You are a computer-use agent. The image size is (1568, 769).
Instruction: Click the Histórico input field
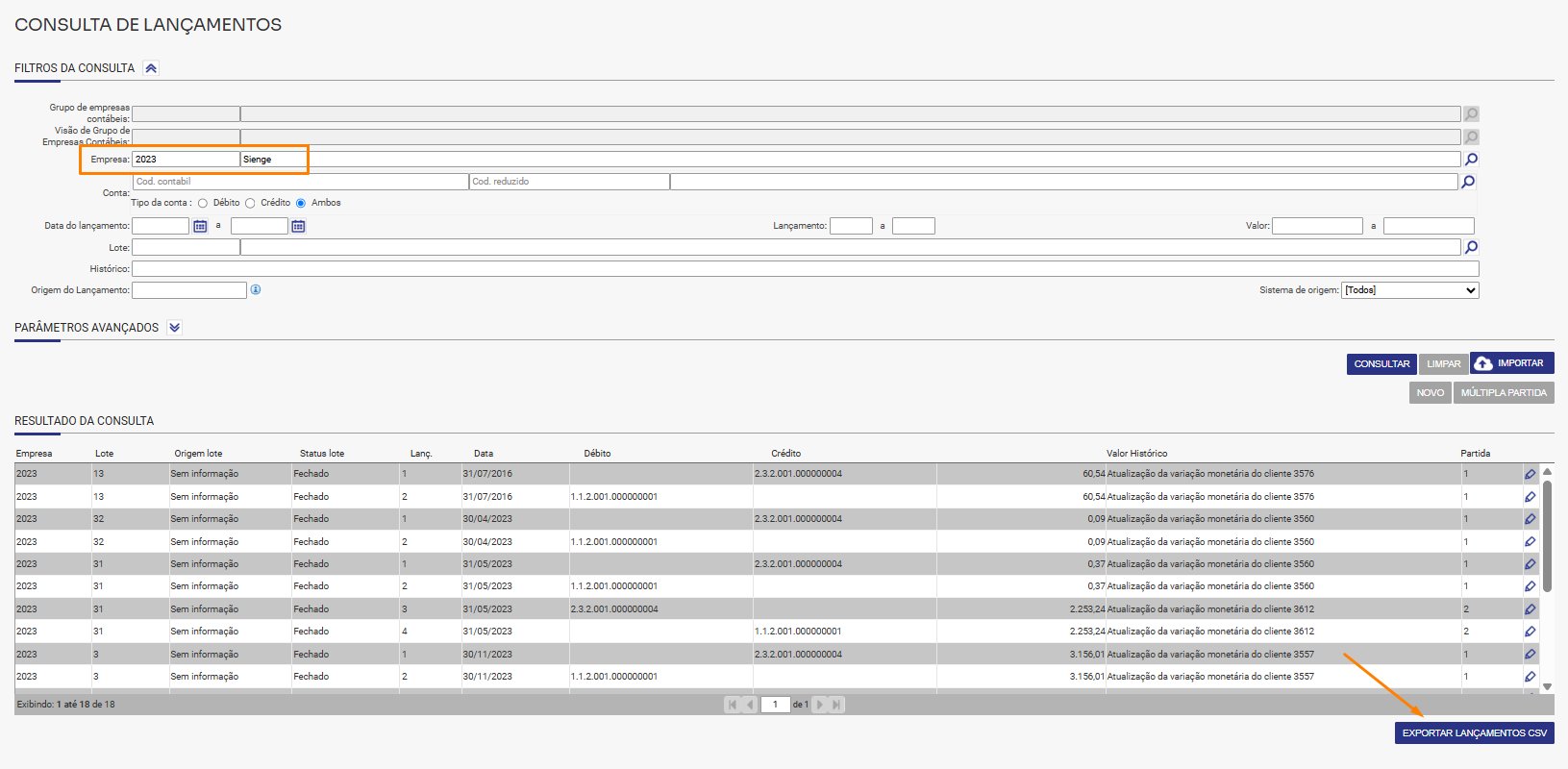(805, 269)
